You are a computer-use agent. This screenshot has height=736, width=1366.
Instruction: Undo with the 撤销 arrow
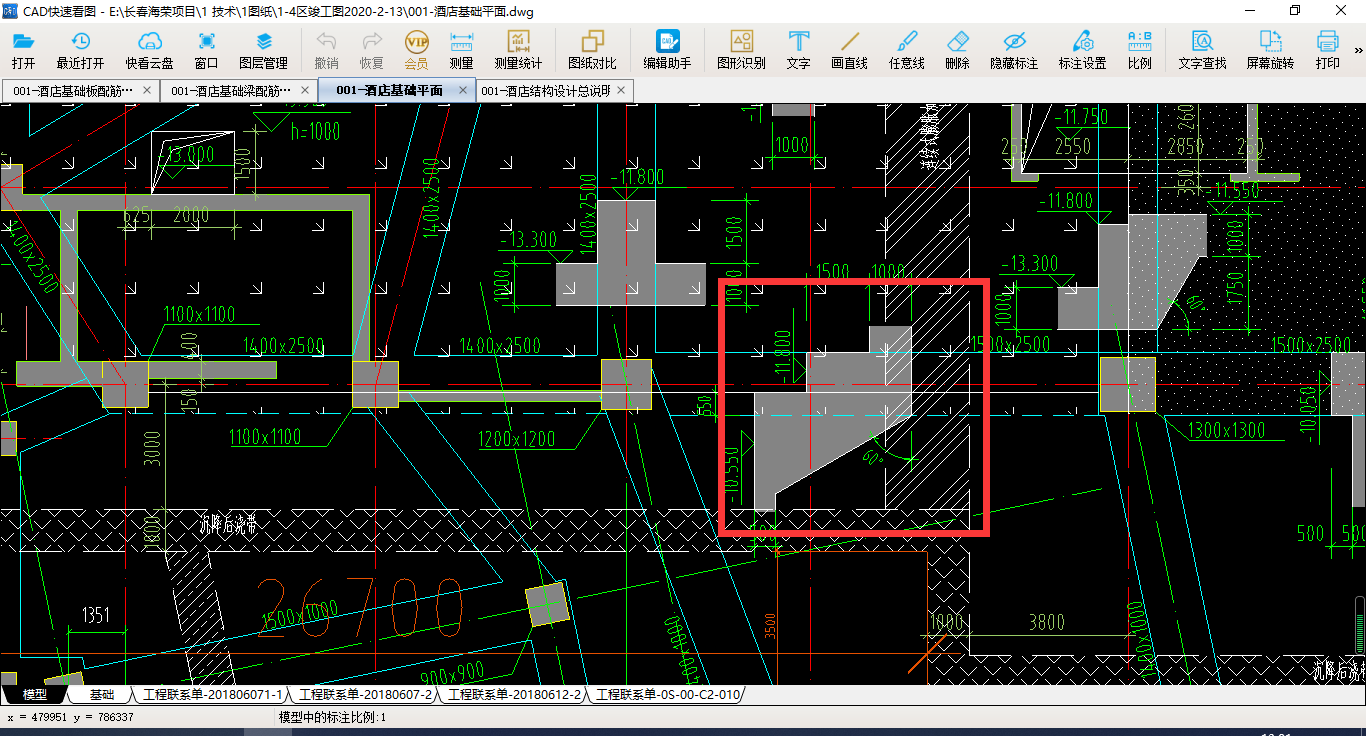[x=326, y=50]
